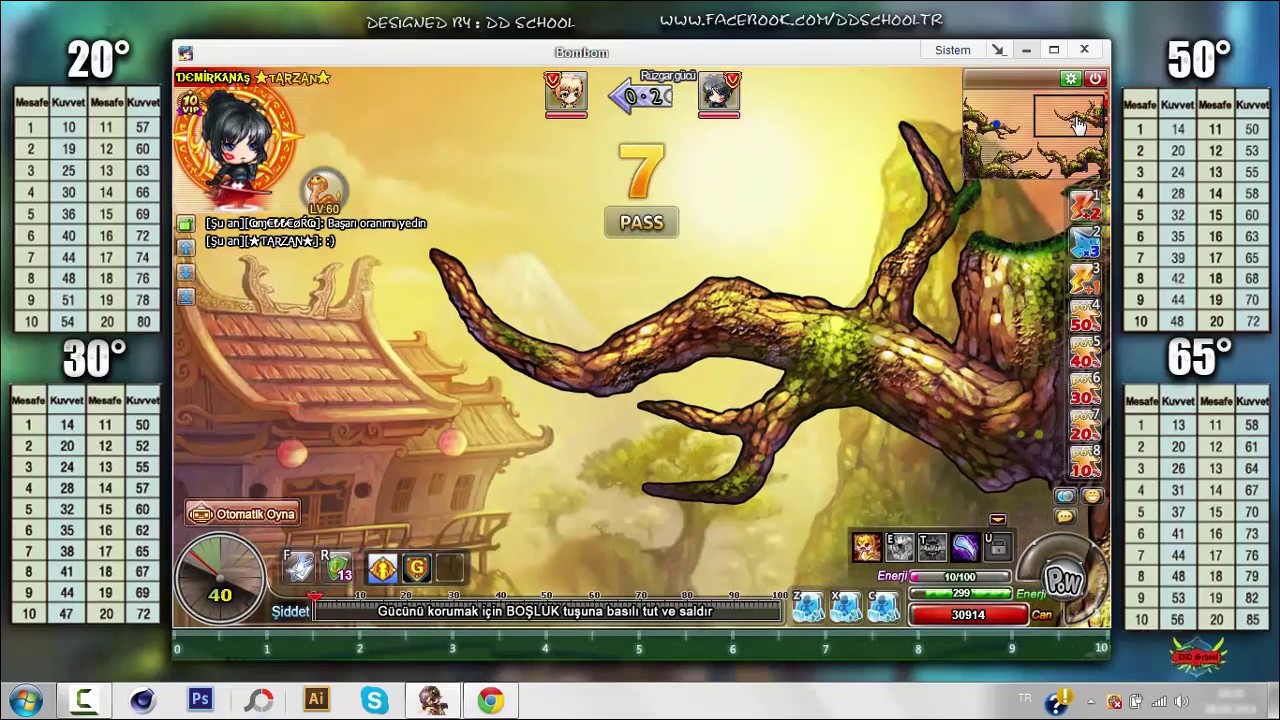The height and width of the screenshot is (720, 1280).
Task: Click the F fly skill icon
Action: click(299, 567)
